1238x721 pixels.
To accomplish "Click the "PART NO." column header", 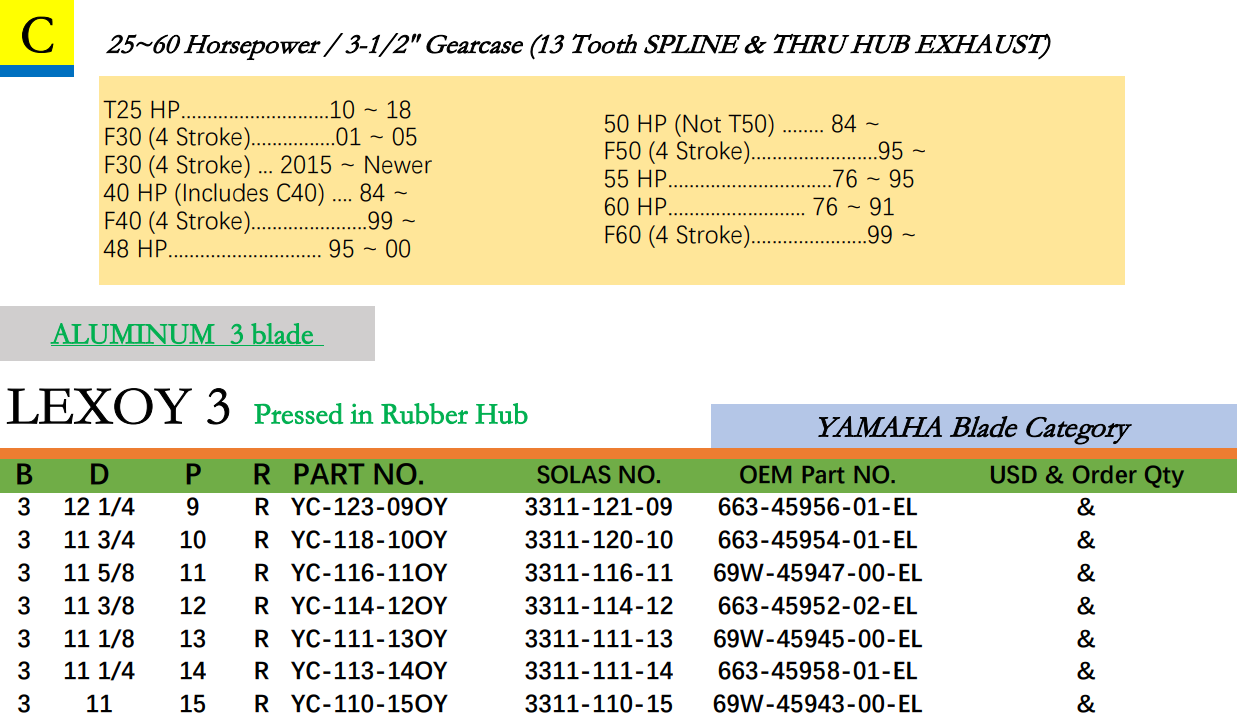I will pos(359,474).
